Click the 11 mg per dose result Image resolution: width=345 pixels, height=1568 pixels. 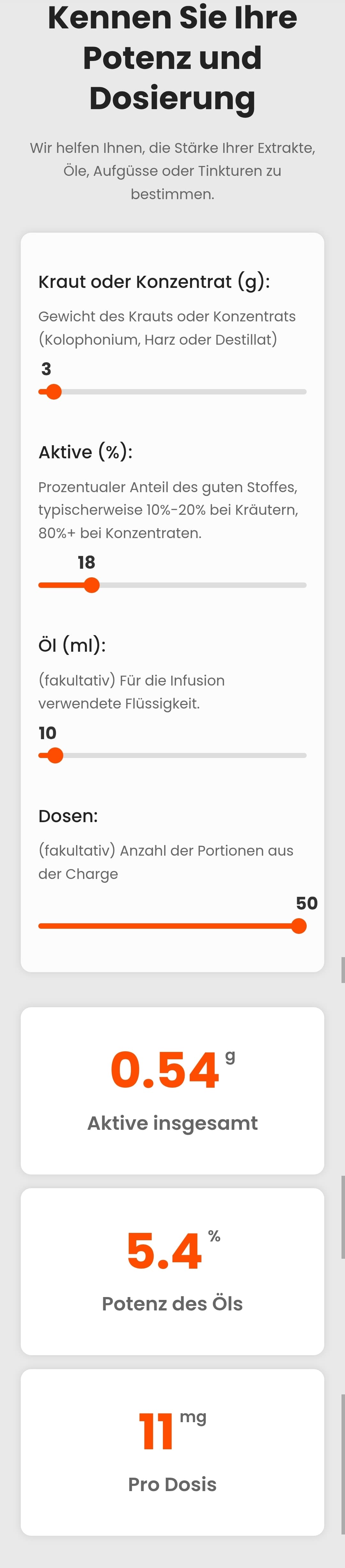pyautogui.click(x=157, y=1432)
